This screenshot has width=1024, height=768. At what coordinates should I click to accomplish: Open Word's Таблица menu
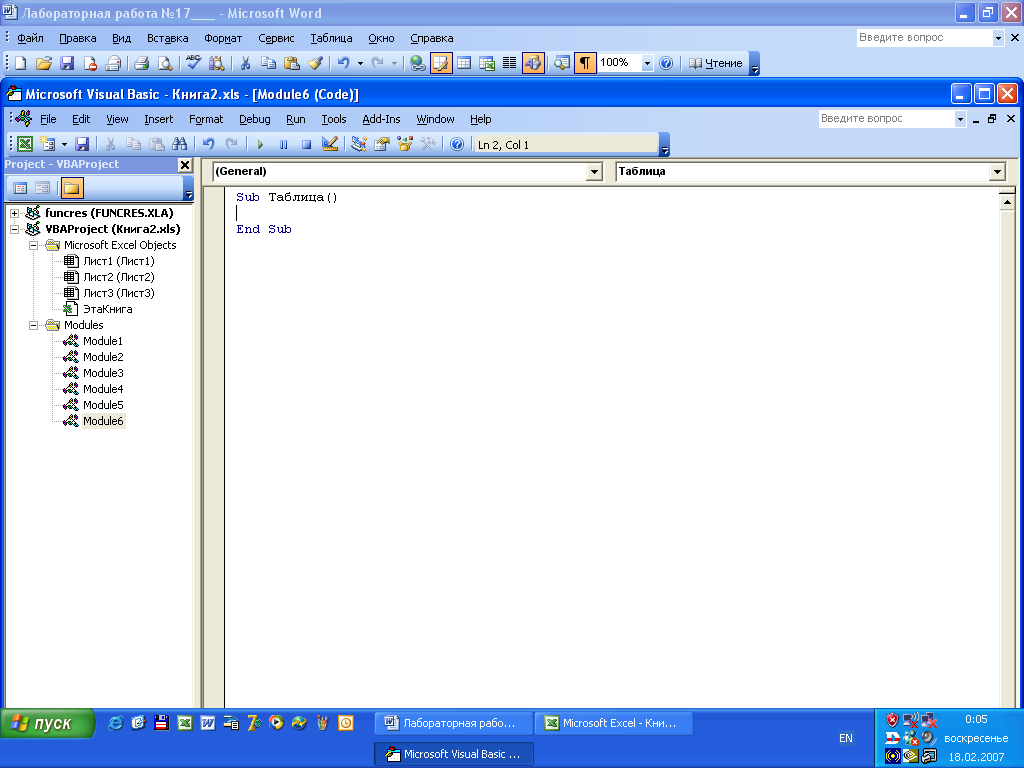(331, 38)
